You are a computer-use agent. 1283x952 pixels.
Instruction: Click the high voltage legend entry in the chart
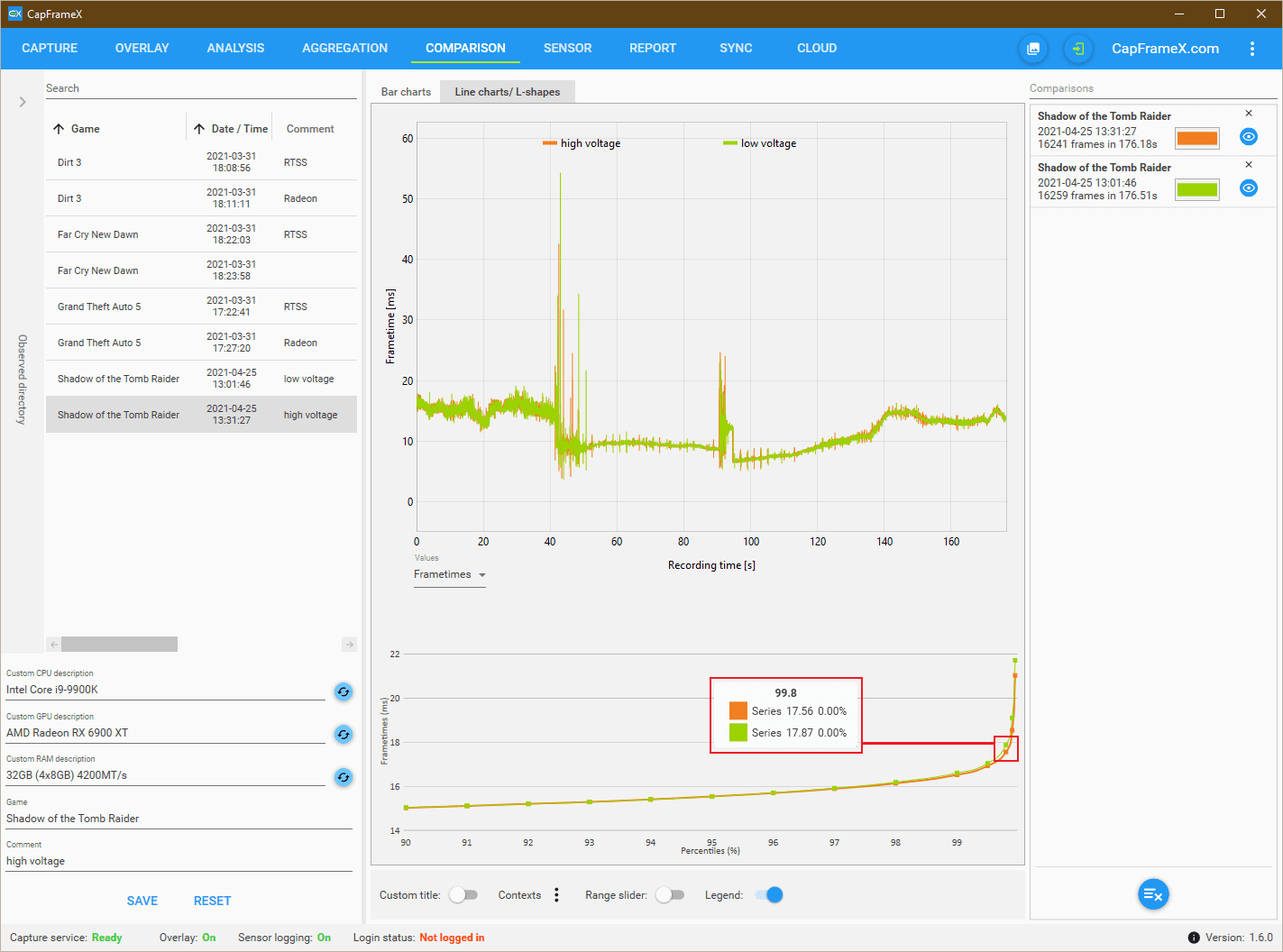[x=582, y=143]
